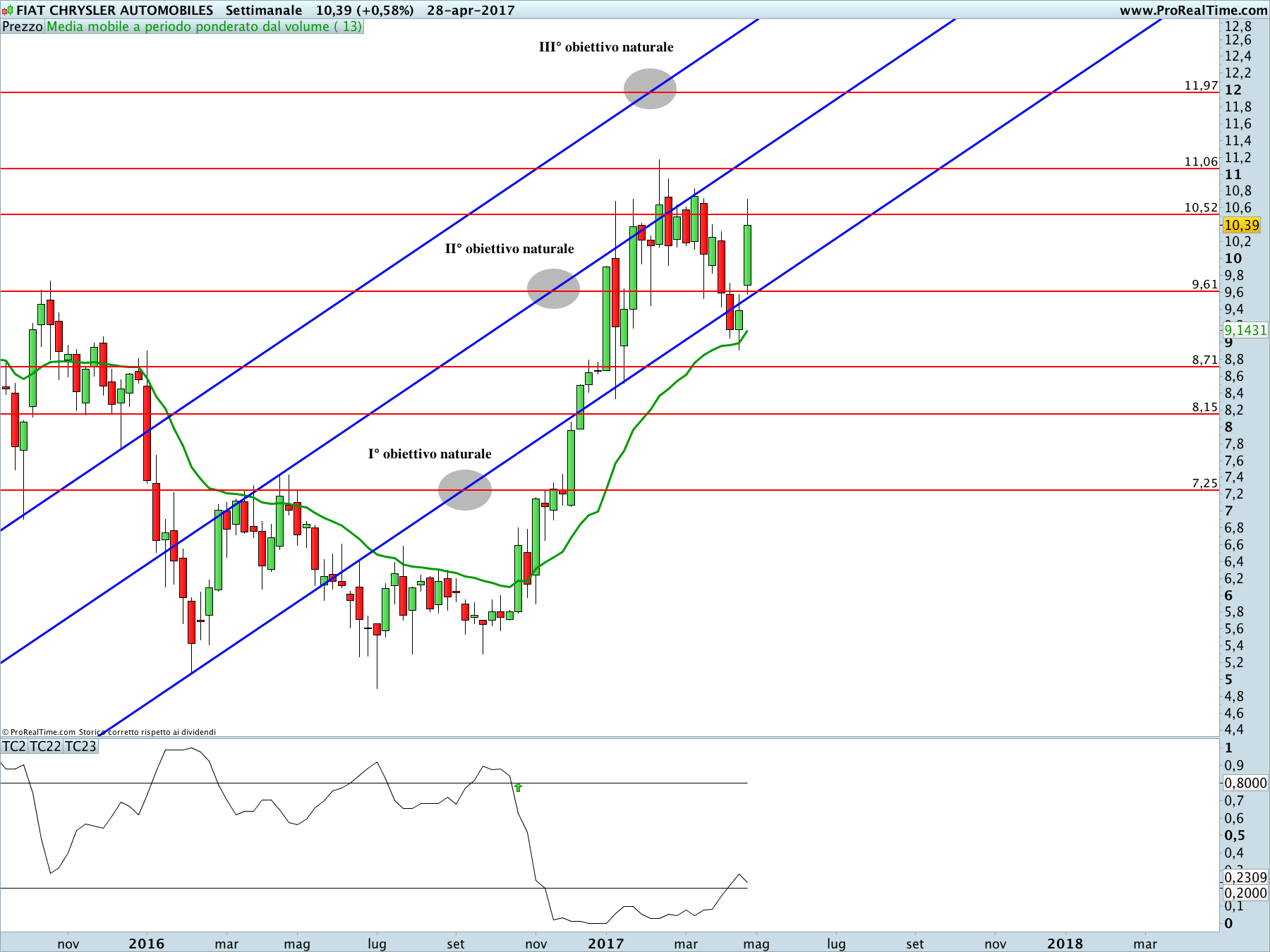
Task: Click the grey ellipse at III° obiettivo naturale
Action: pos(650,89)
